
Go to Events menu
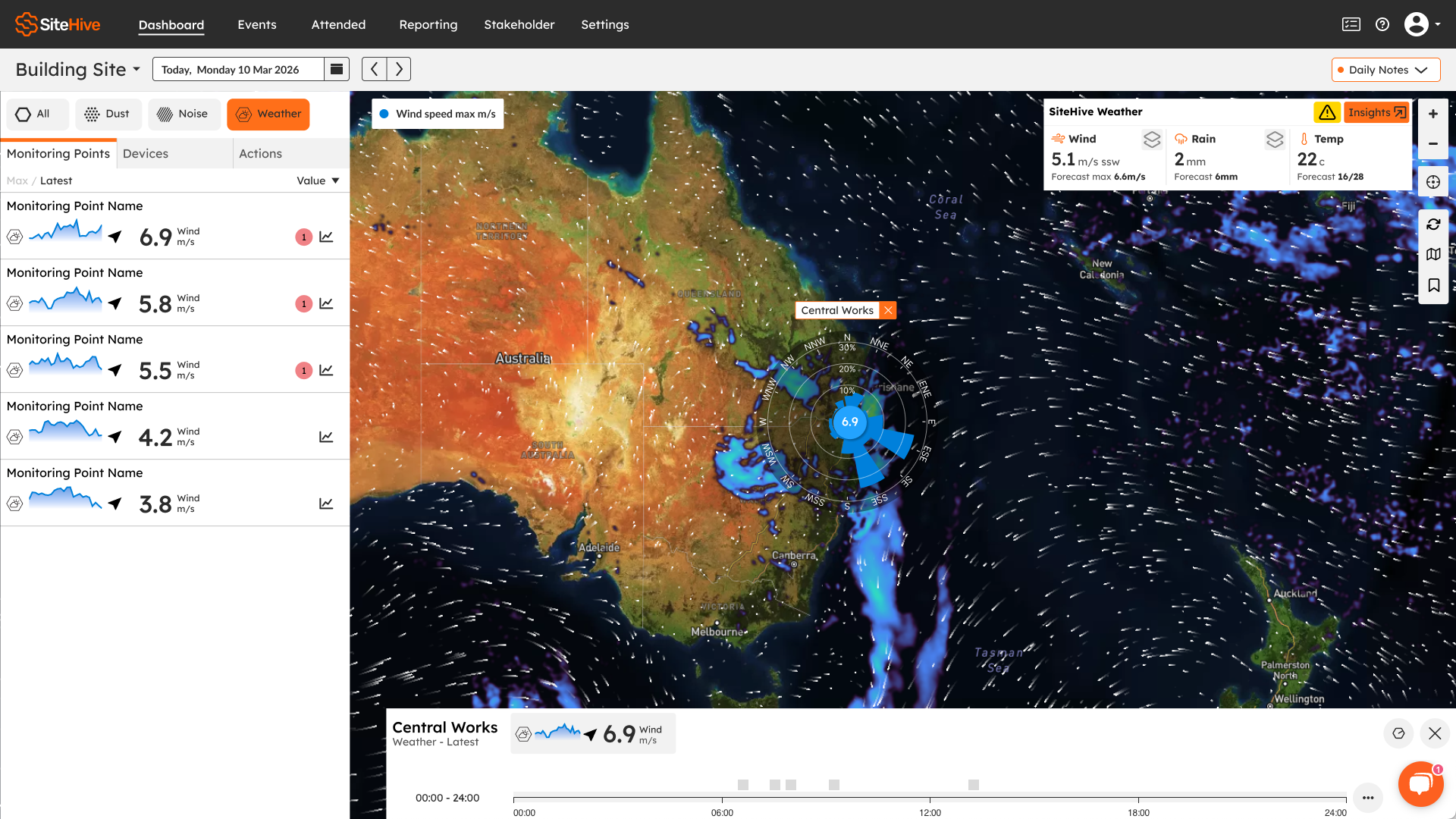coord(257,24)
